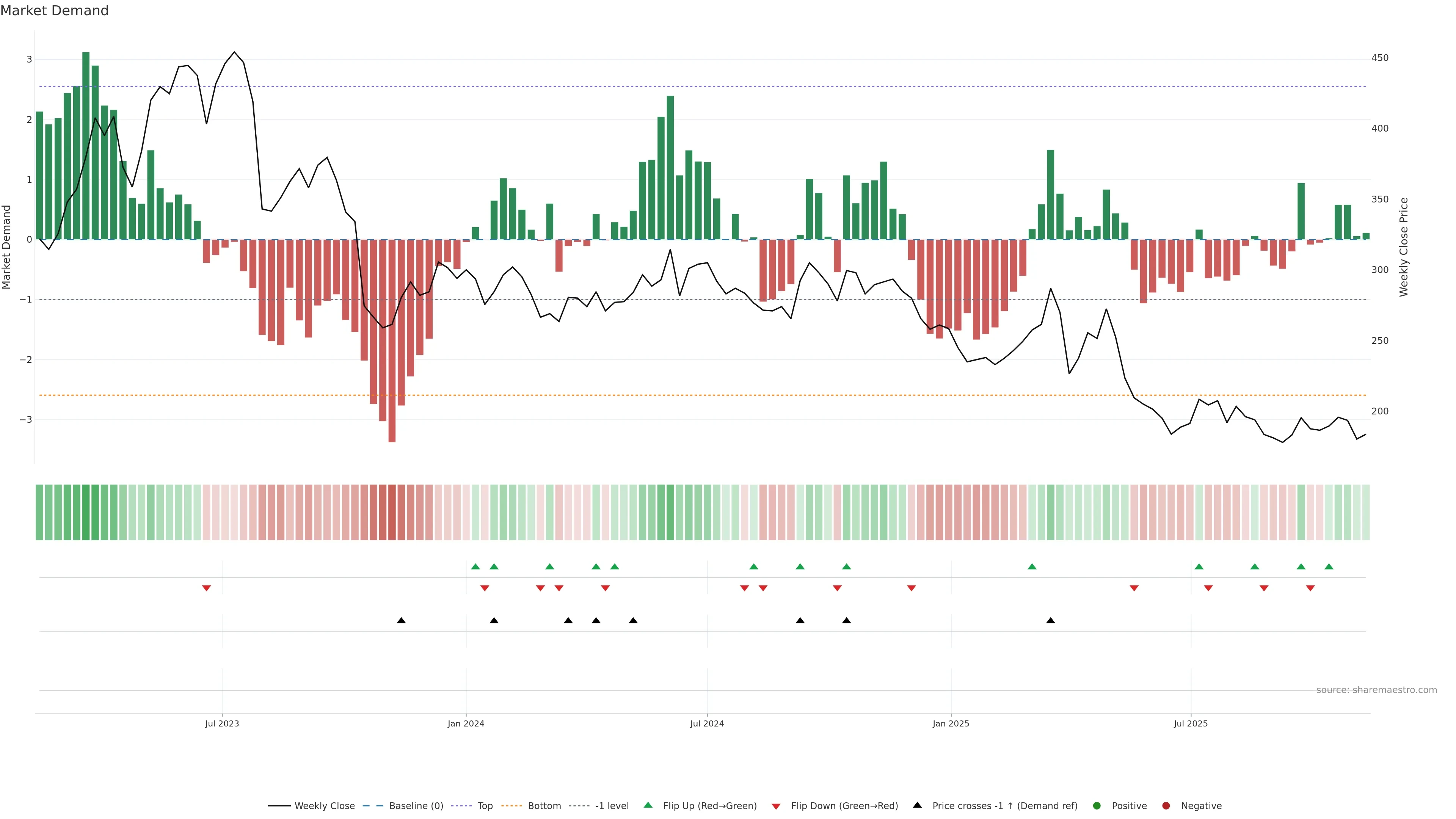The image size is (1456, 819).
Task: Toggle the -1 level legend entry
Action: click(x=612, y=805)
